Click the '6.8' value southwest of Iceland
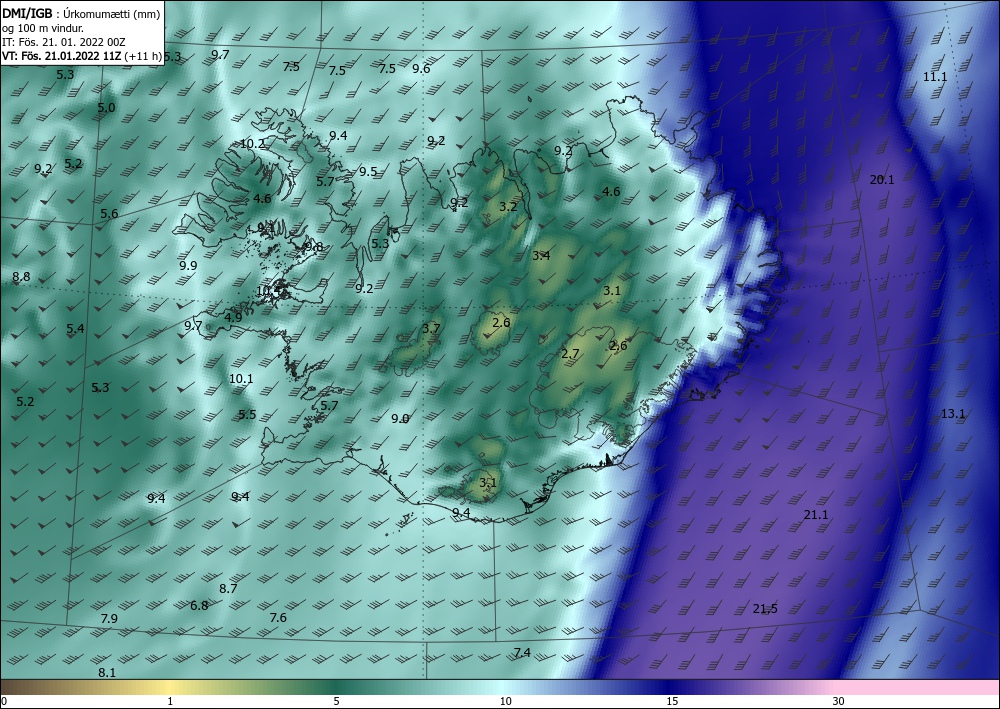Image resolution: width=1000 pixels, height=709 pixels. coord(199,606)
